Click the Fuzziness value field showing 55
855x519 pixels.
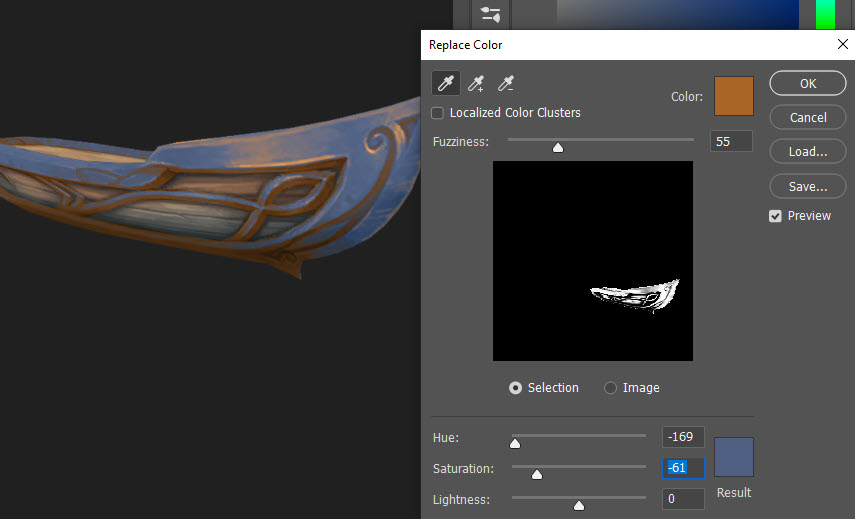pos(731,141)
